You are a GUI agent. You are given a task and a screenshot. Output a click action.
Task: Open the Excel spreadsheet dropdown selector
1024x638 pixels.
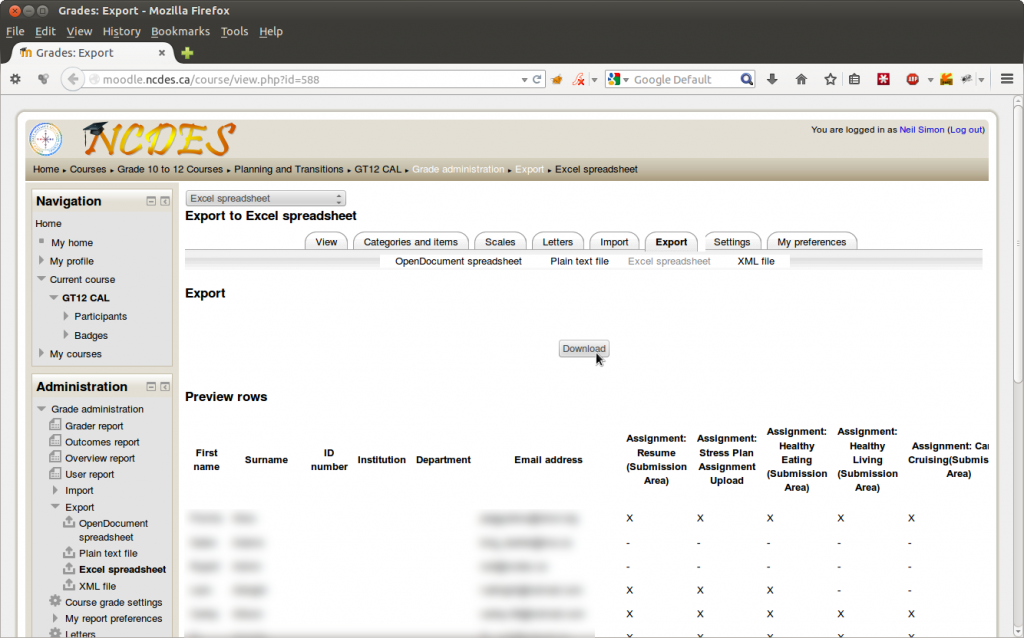click(265, 199)
